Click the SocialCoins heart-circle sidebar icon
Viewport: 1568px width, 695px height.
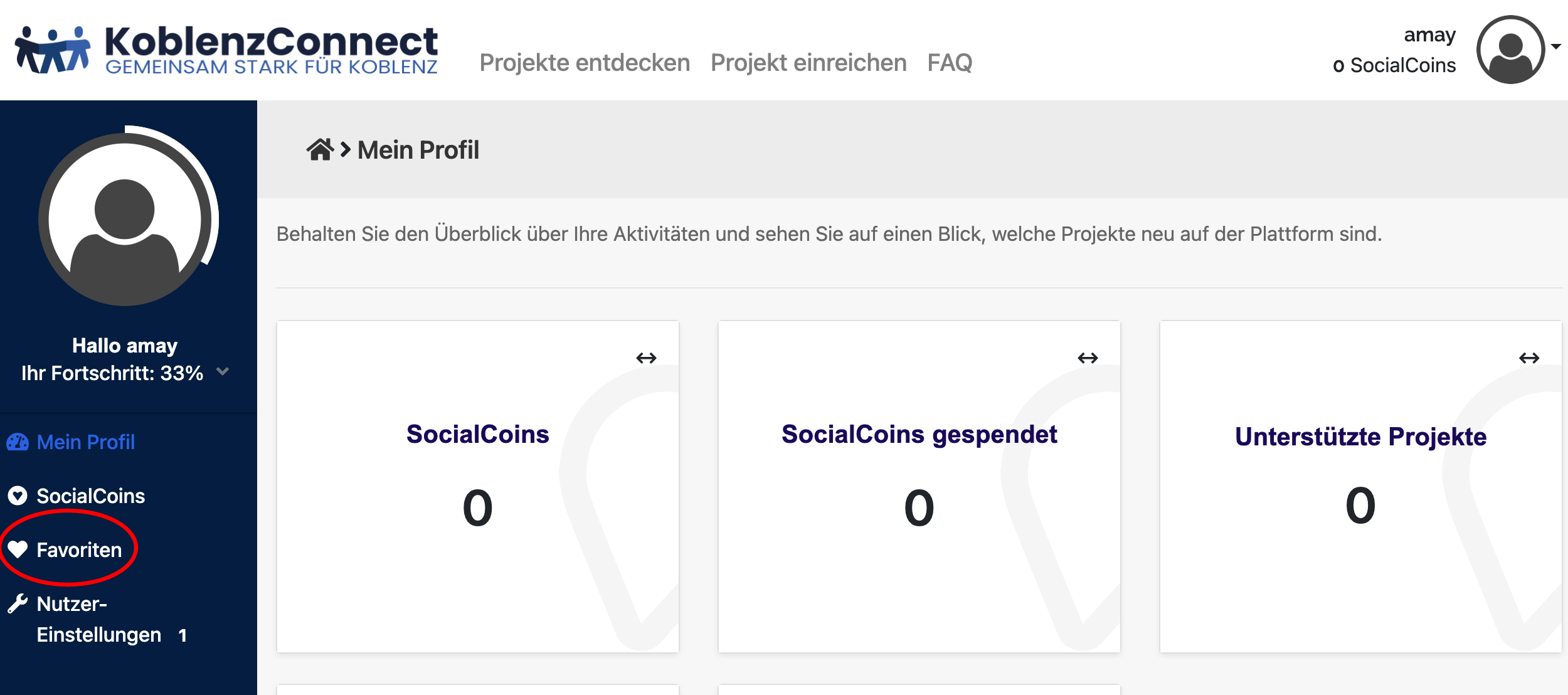click(18, 496)
